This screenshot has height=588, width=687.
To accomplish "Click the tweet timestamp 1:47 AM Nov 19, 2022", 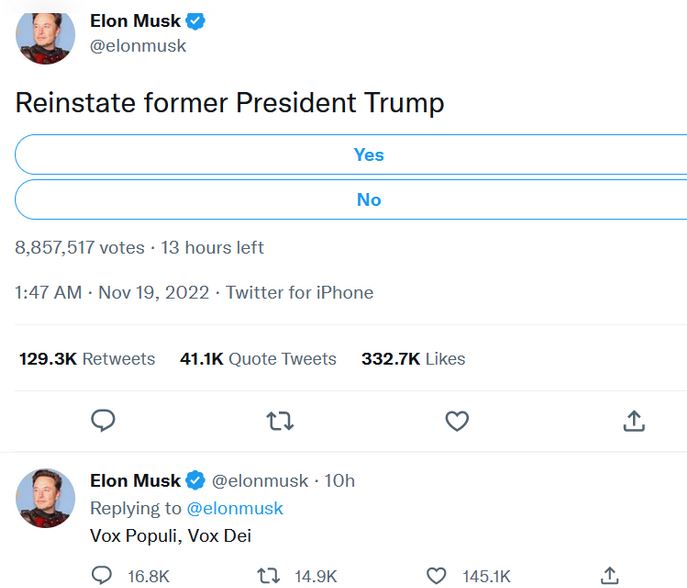I will coord(112,293).
